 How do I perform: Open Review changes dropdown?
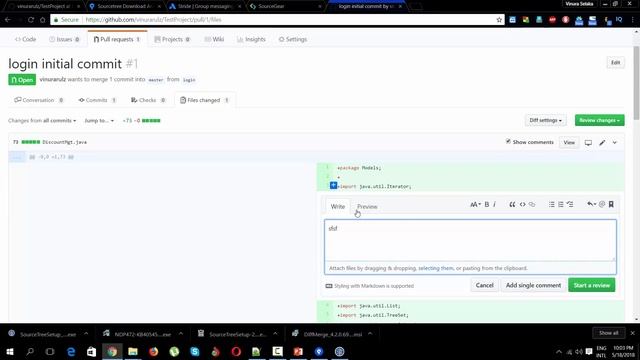(x=600, y=120)
